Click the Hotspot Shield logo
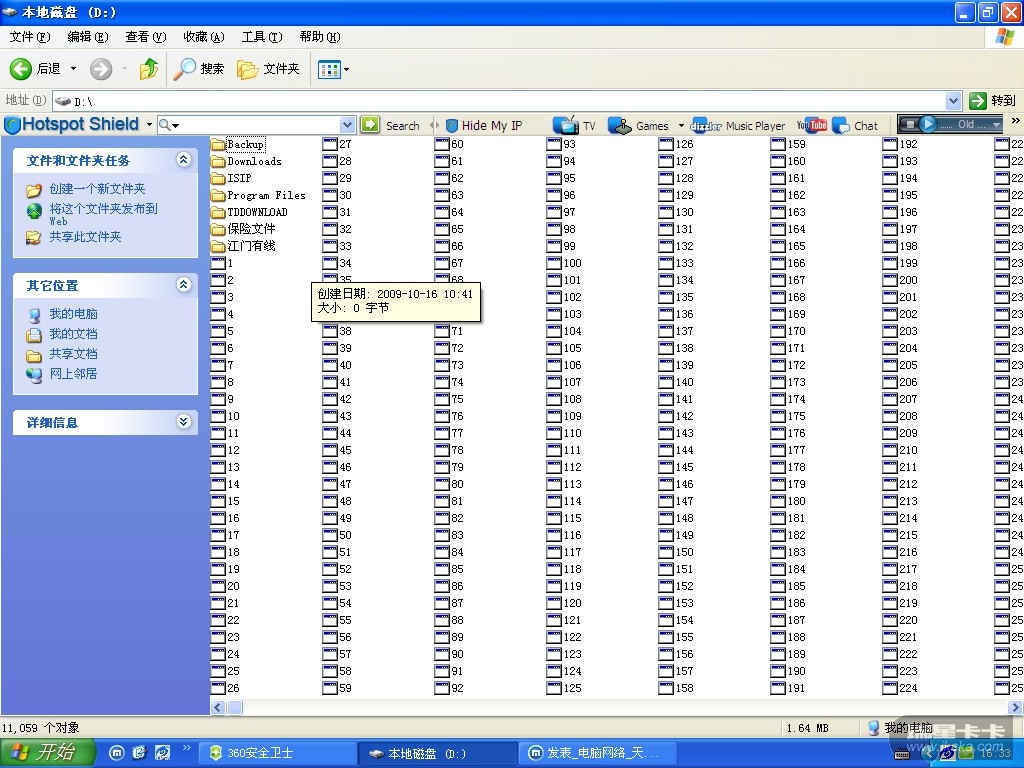The width and height of the screenshot is (1024, 768). pyautogui.click(x=72, y=124)
